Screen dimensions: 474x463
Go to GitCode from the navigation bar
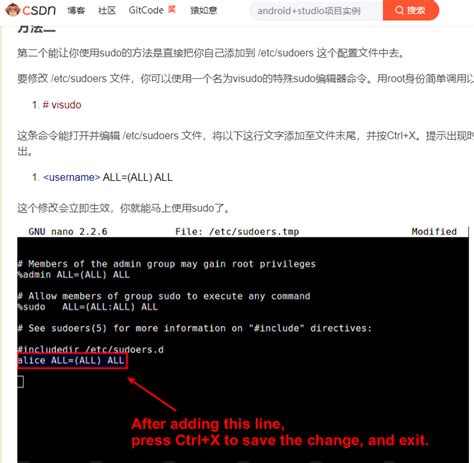146,10
